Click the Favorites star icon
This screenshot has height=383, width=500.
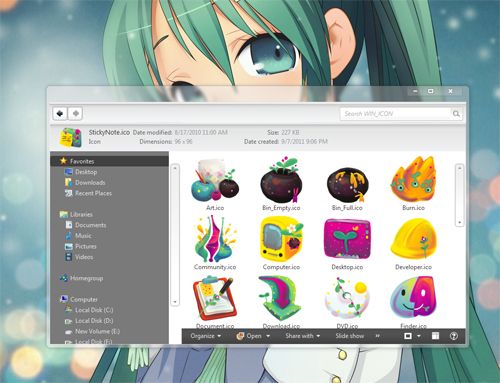point(63,161)
